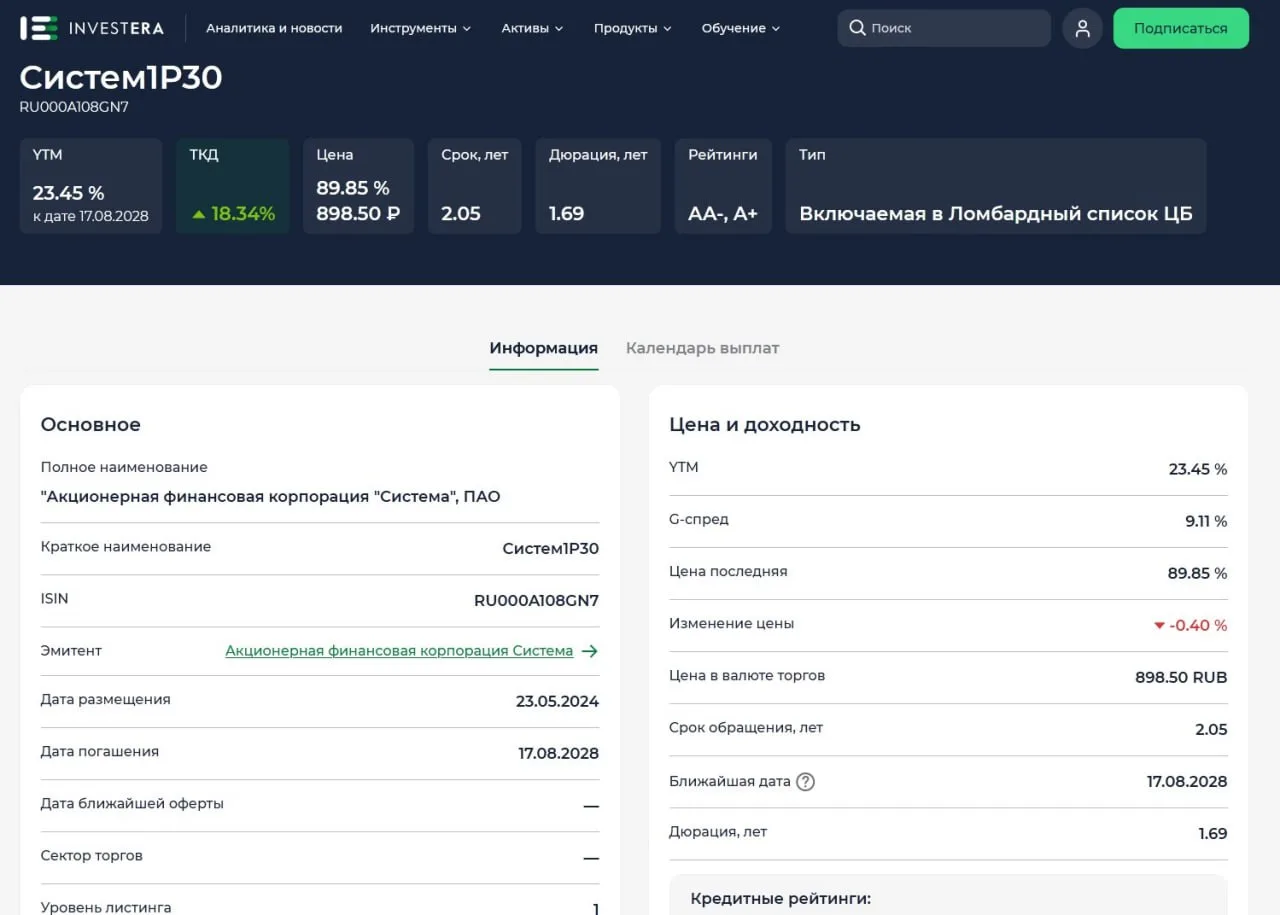Click the Изменение цены value -0.40 %
Viewport: 1280px width, 915px height.
pos(1198,626)
